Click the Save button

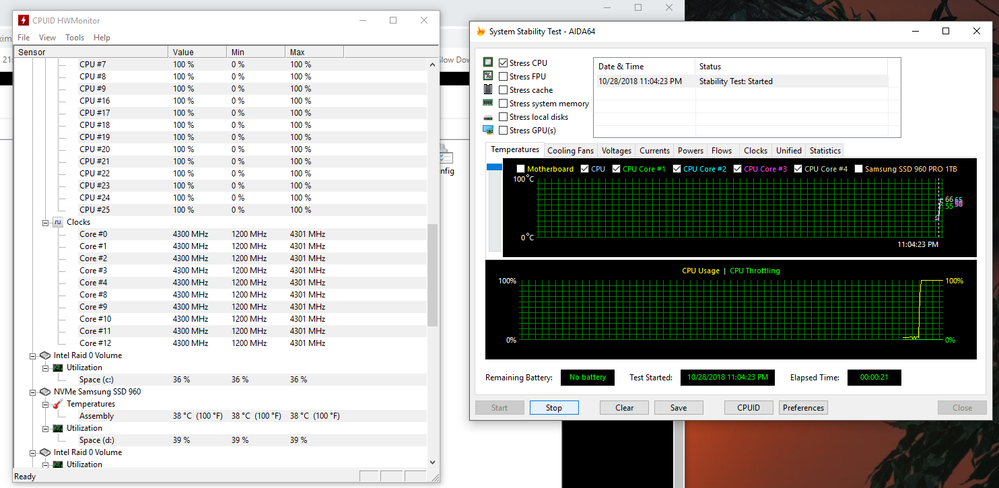[x=679, y=408]
